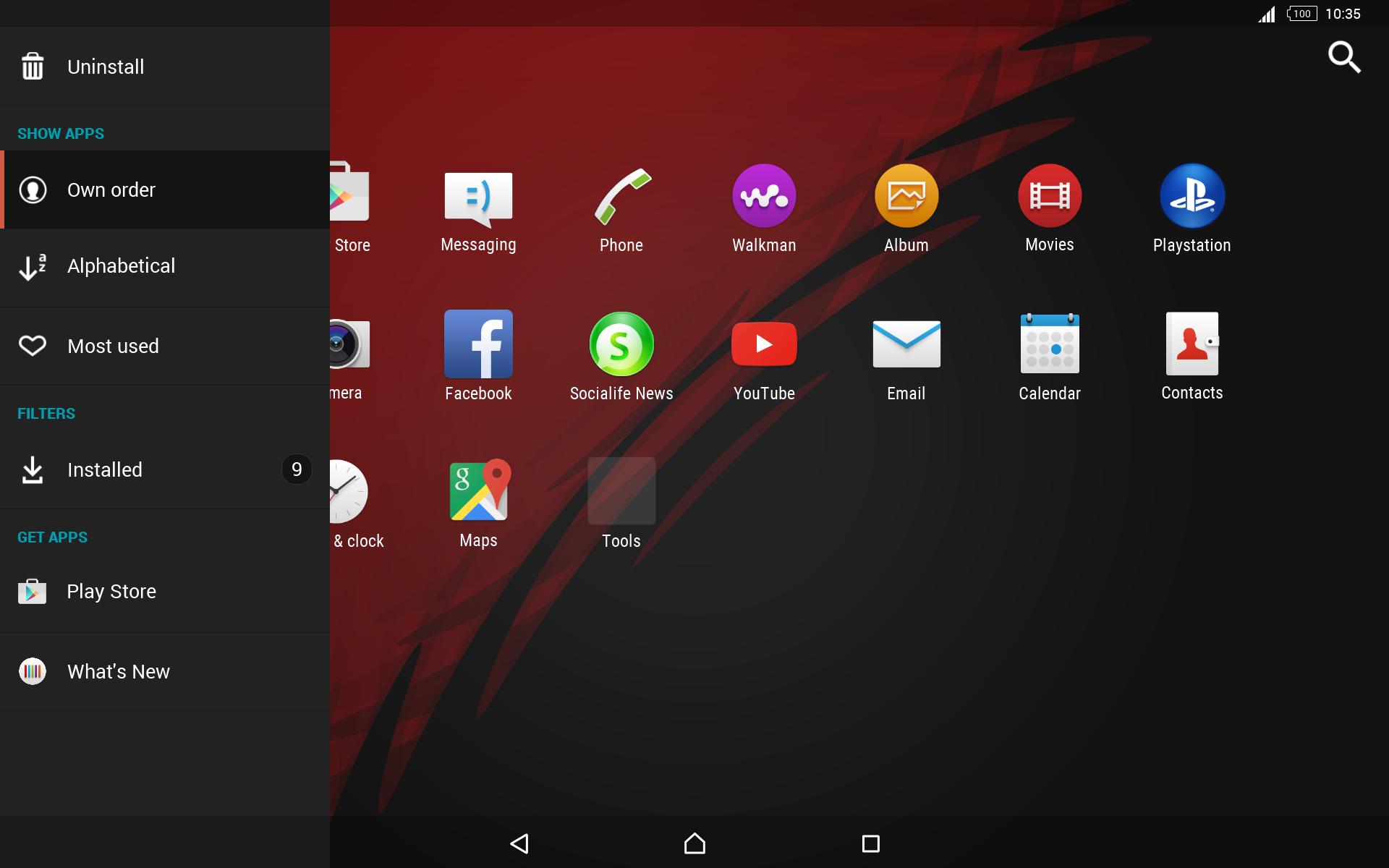The height and width of the screenshot is (868, 1389).
Task: Select Own order sorting
Action: click(x=165, y=190)
